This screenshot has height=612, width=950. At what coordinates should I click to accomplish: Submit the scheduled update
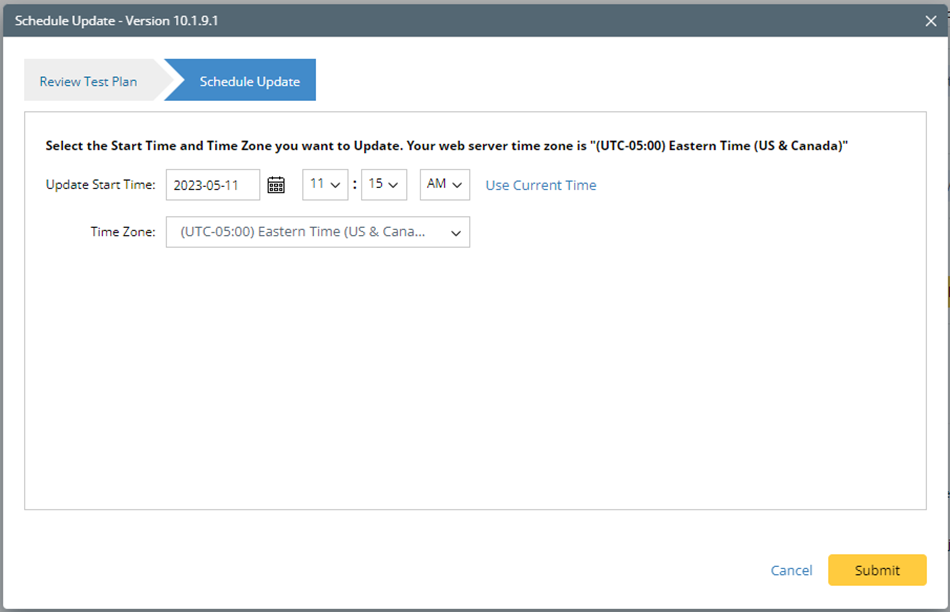(x=877, y=570)
